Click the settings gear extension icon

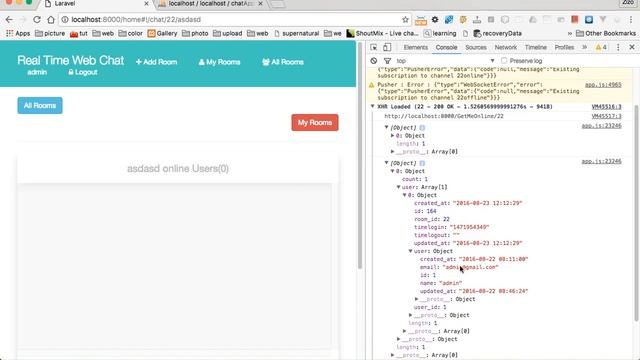[435, 20]
